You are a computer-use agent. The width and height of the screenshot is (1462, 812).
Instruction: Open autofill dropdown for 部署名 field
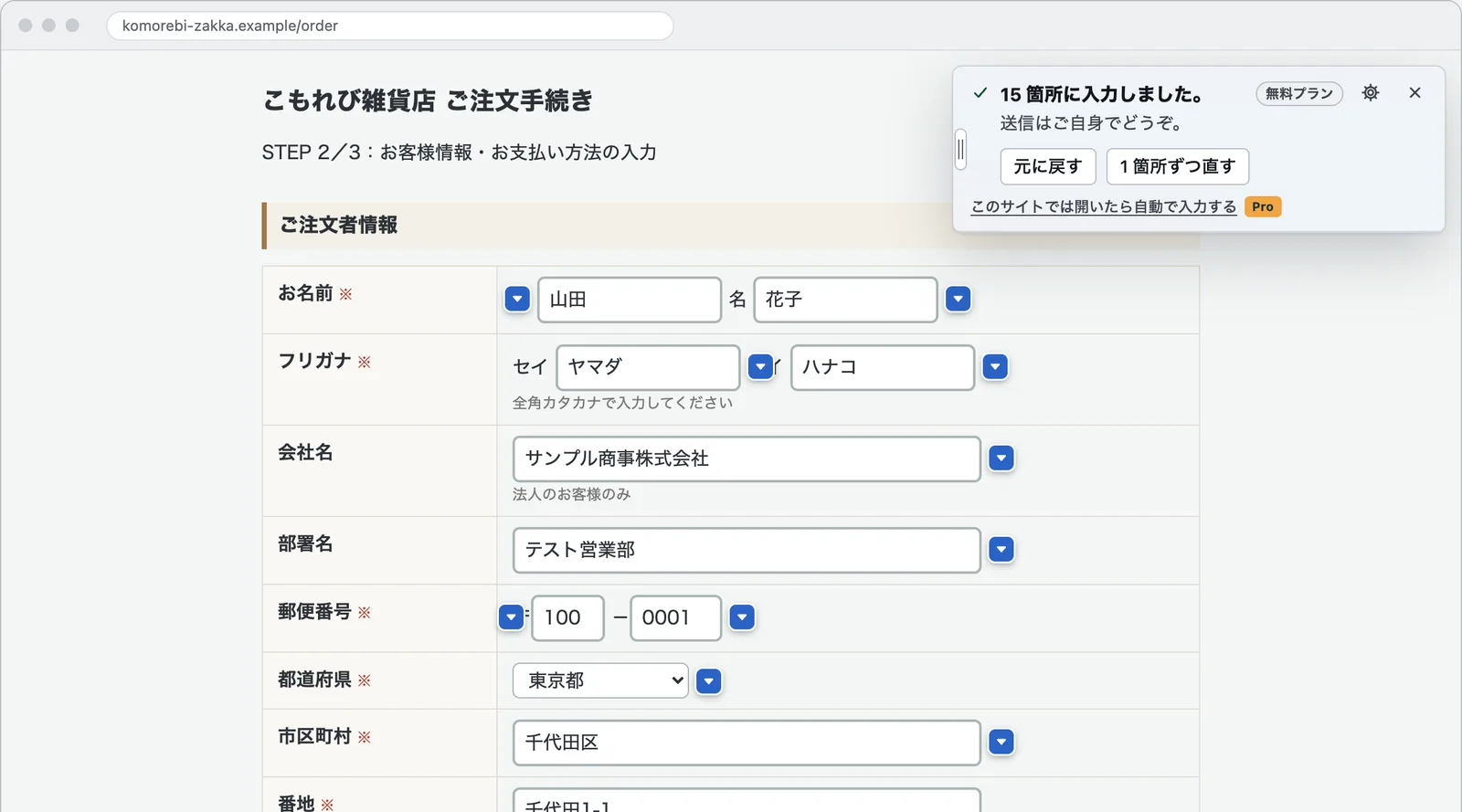coord(1001,550)
